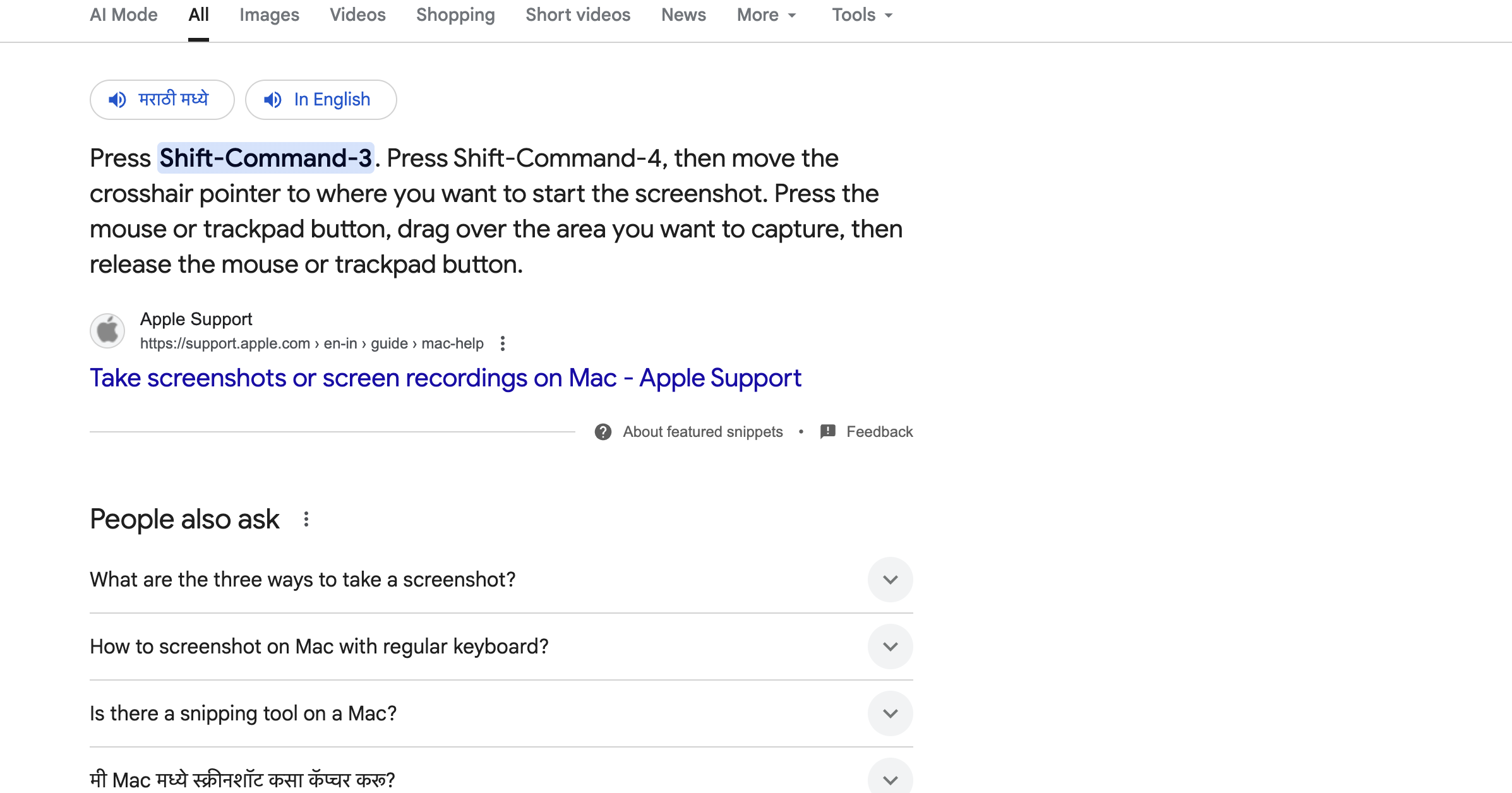Viewport: 1512px width, 793px height.
Task: Click the speaker icon in the In English button
Action: click(273, 100)
